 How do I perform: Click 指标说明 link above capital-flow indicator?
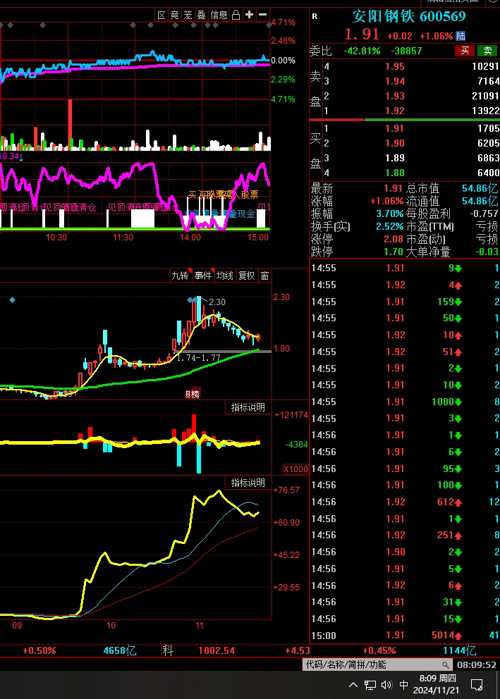248,407
